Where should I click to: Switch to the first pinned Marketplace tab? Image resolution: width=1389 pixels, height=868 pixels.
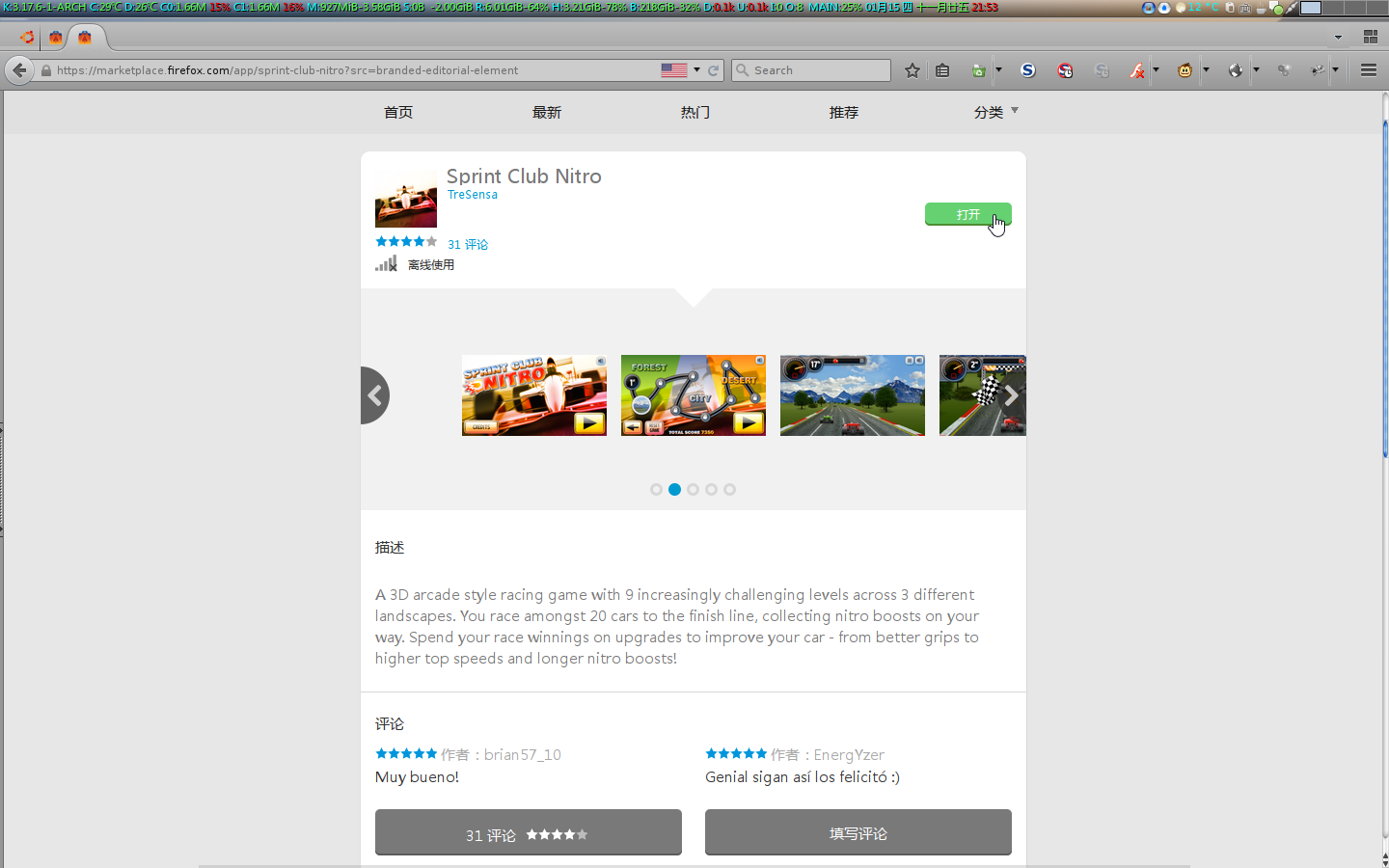click(x=56, y=38)
